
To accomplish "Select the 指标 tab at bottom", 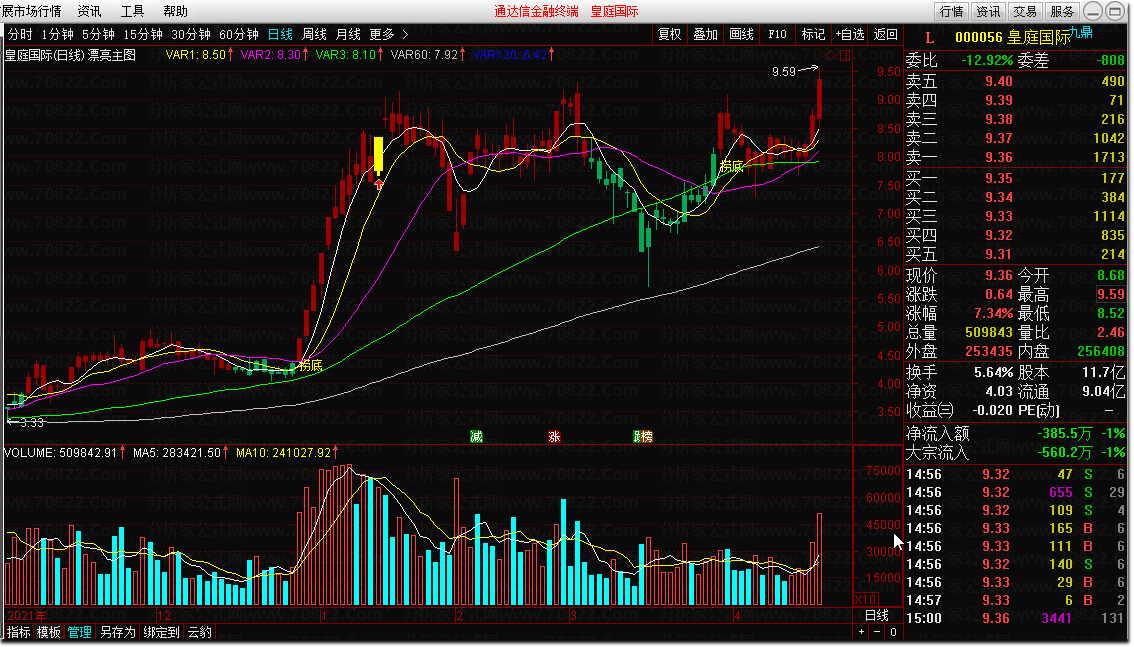I will (x=19, y=632).
